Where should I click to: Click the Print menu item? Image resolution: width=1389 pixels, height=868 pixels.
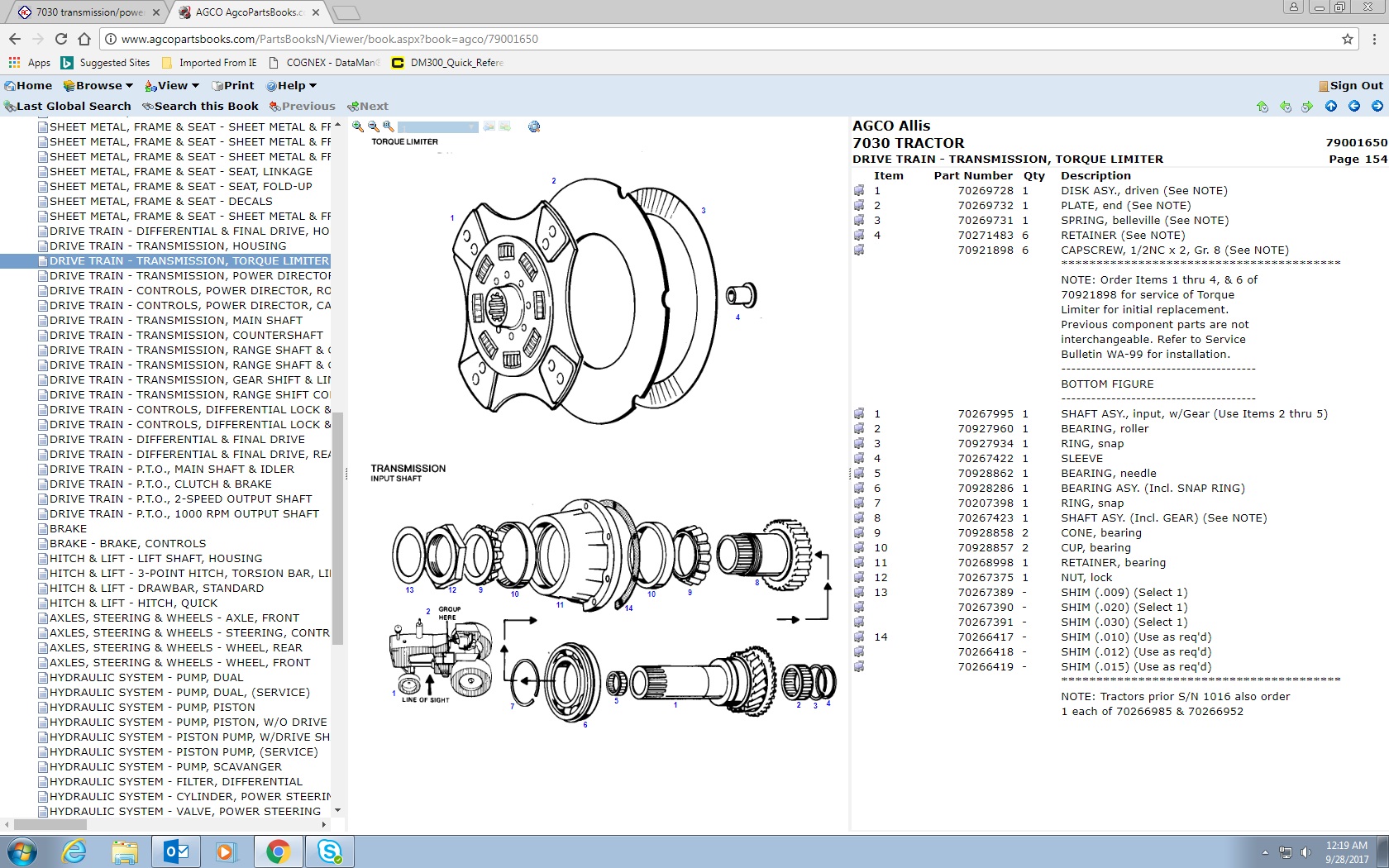[x=233, y=85]
